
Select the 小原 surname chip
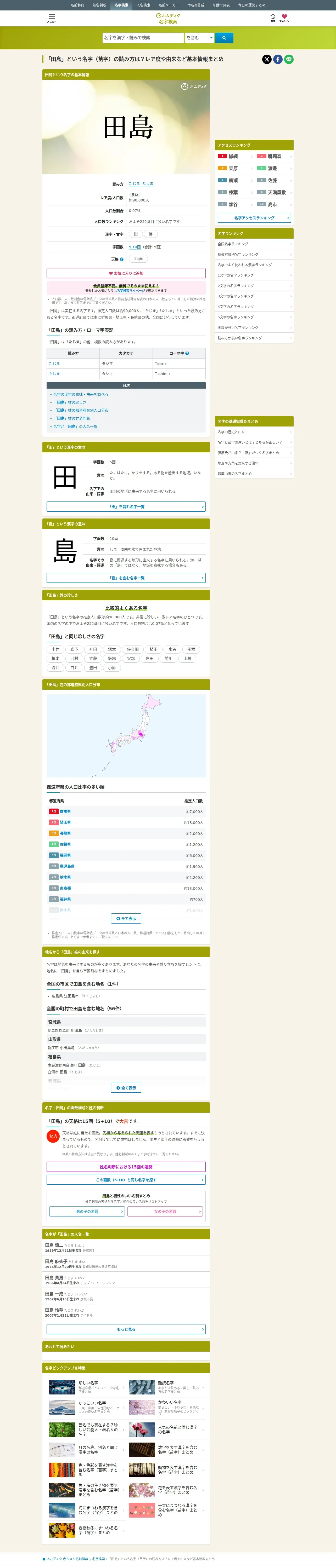click(112, 668)
